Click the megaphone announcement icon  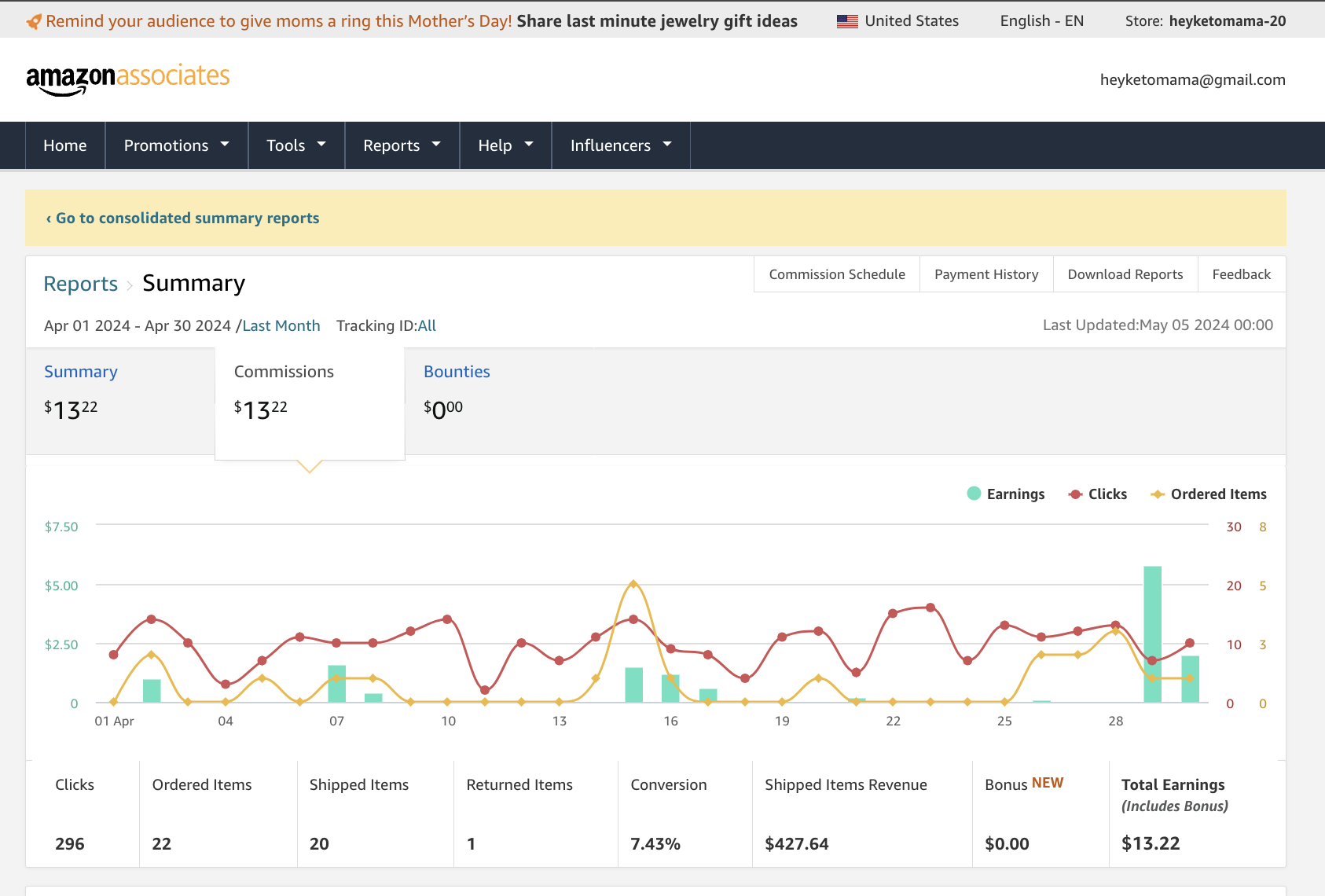(x=34, y=21)
